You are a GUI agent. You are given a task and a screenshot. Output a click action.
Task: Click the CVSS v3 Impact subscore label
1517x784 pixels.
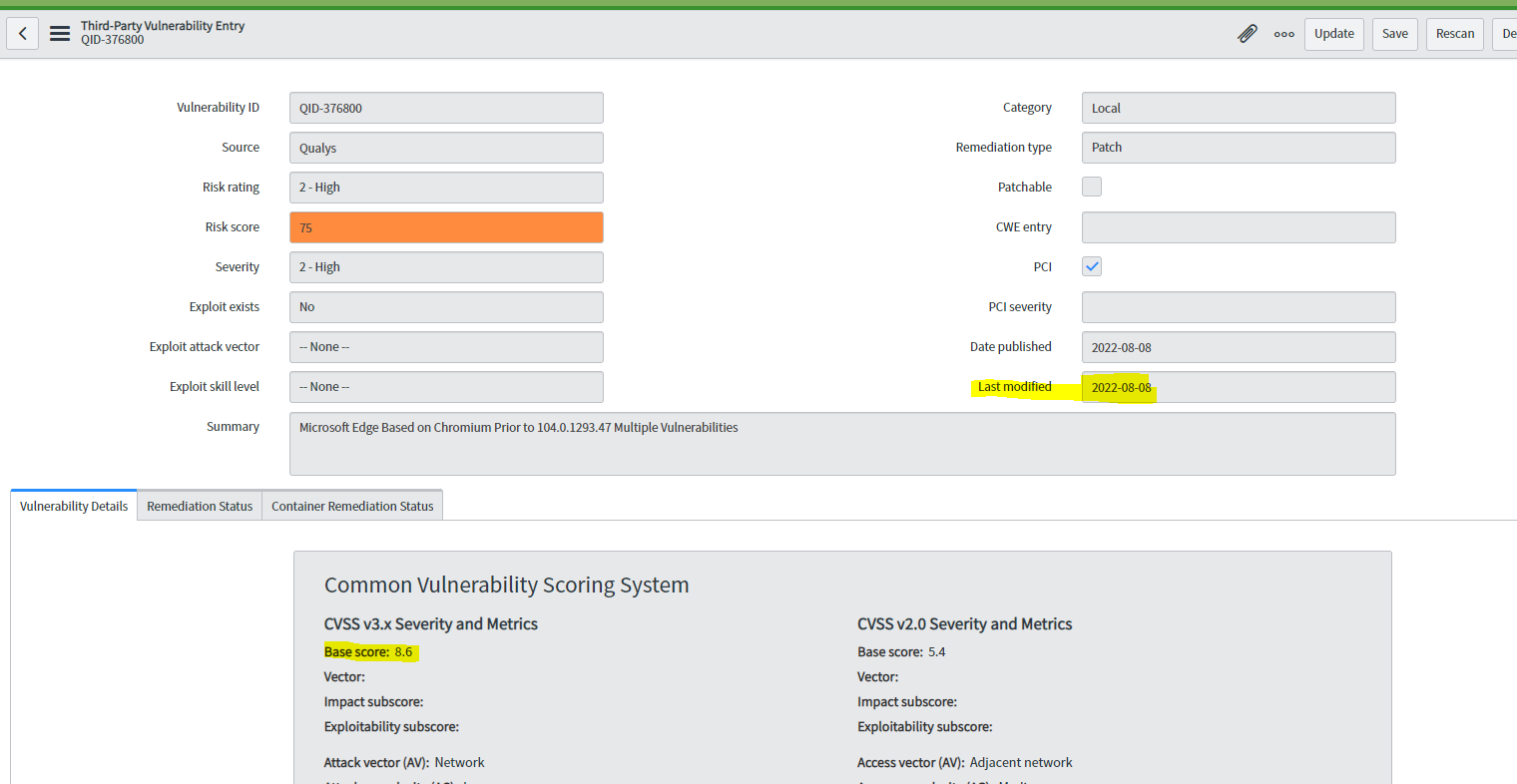coord(373,702)
